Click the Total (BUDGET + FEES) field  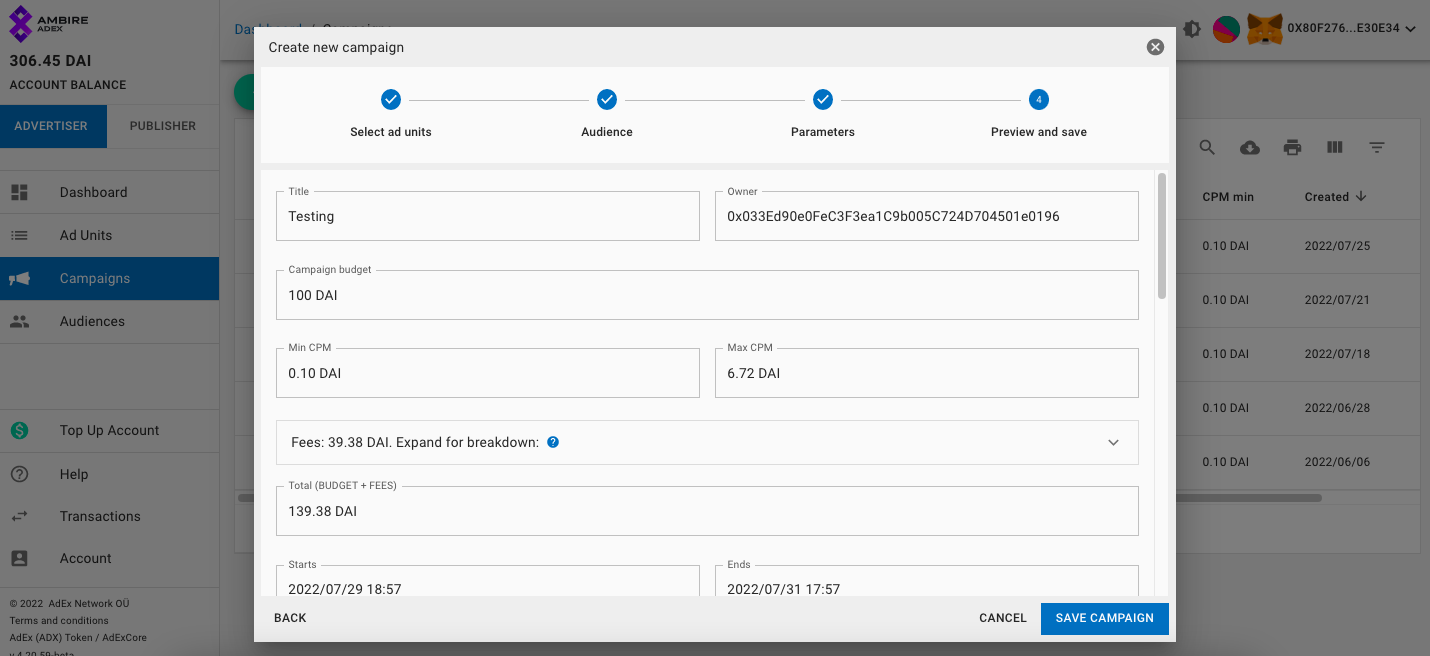tap(708, 511)
